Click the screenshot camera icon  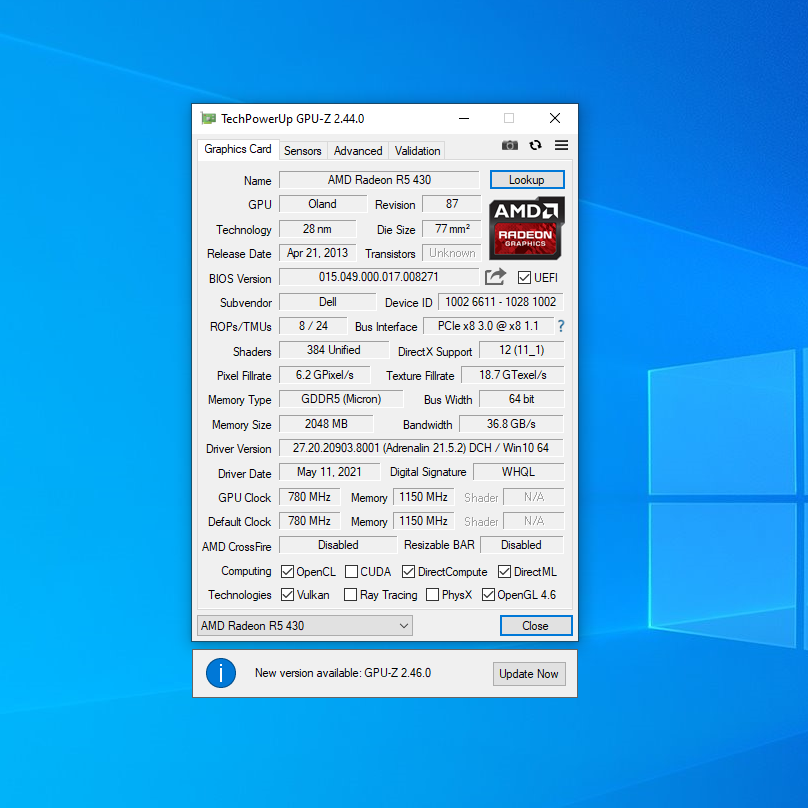[x=510, y=145]
